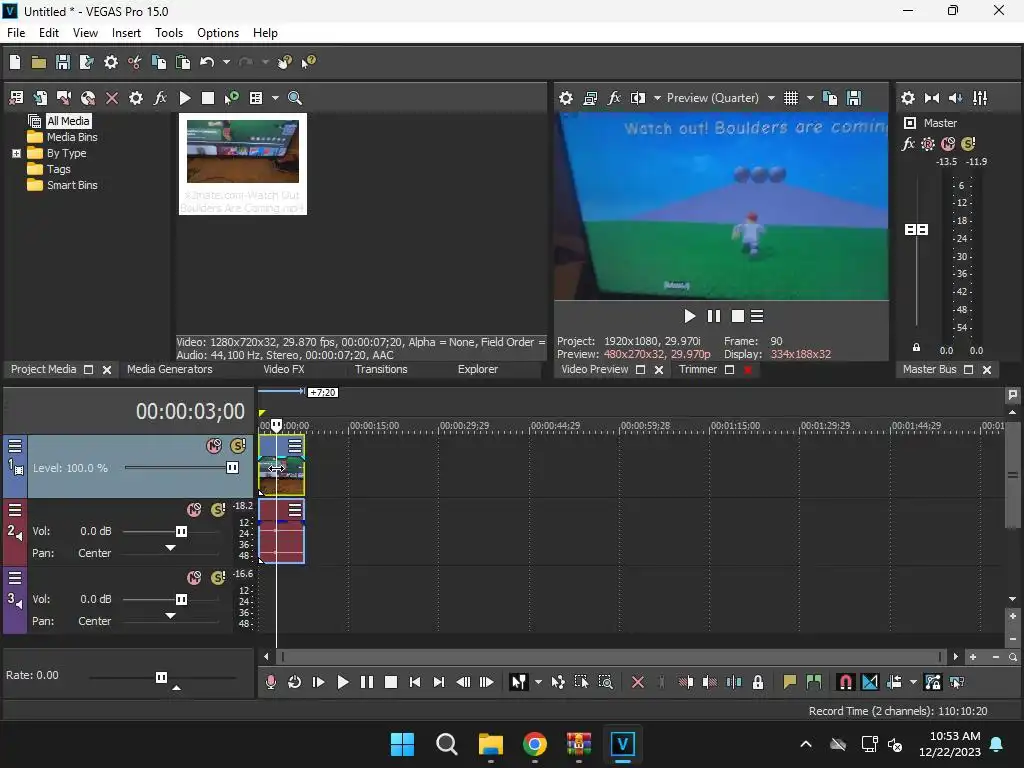Save a snapshot of the preview to file
Image resolution: width=1024 pixels, height=768 pixels.
click(854, 98)
